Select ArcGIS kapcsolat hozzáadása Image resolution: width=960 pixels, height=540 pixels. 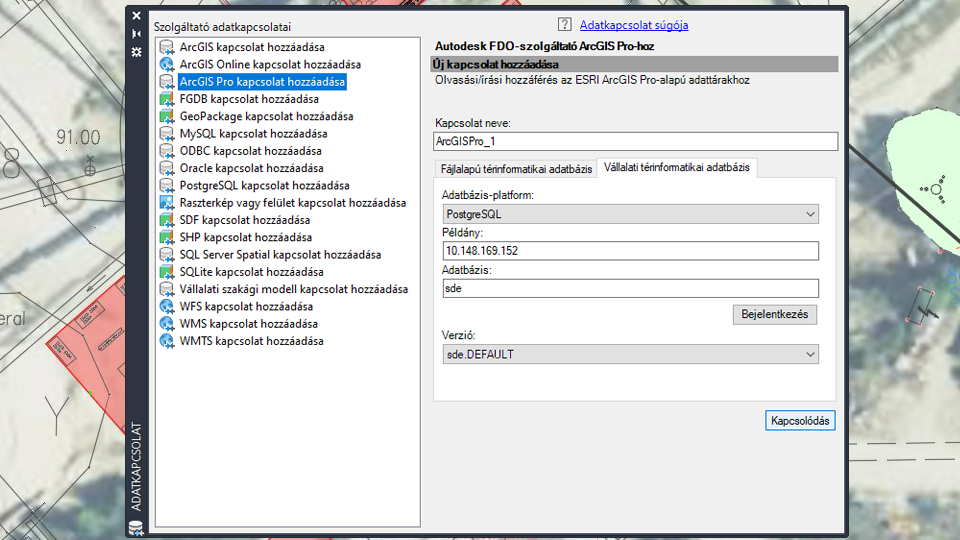(252, 47)
